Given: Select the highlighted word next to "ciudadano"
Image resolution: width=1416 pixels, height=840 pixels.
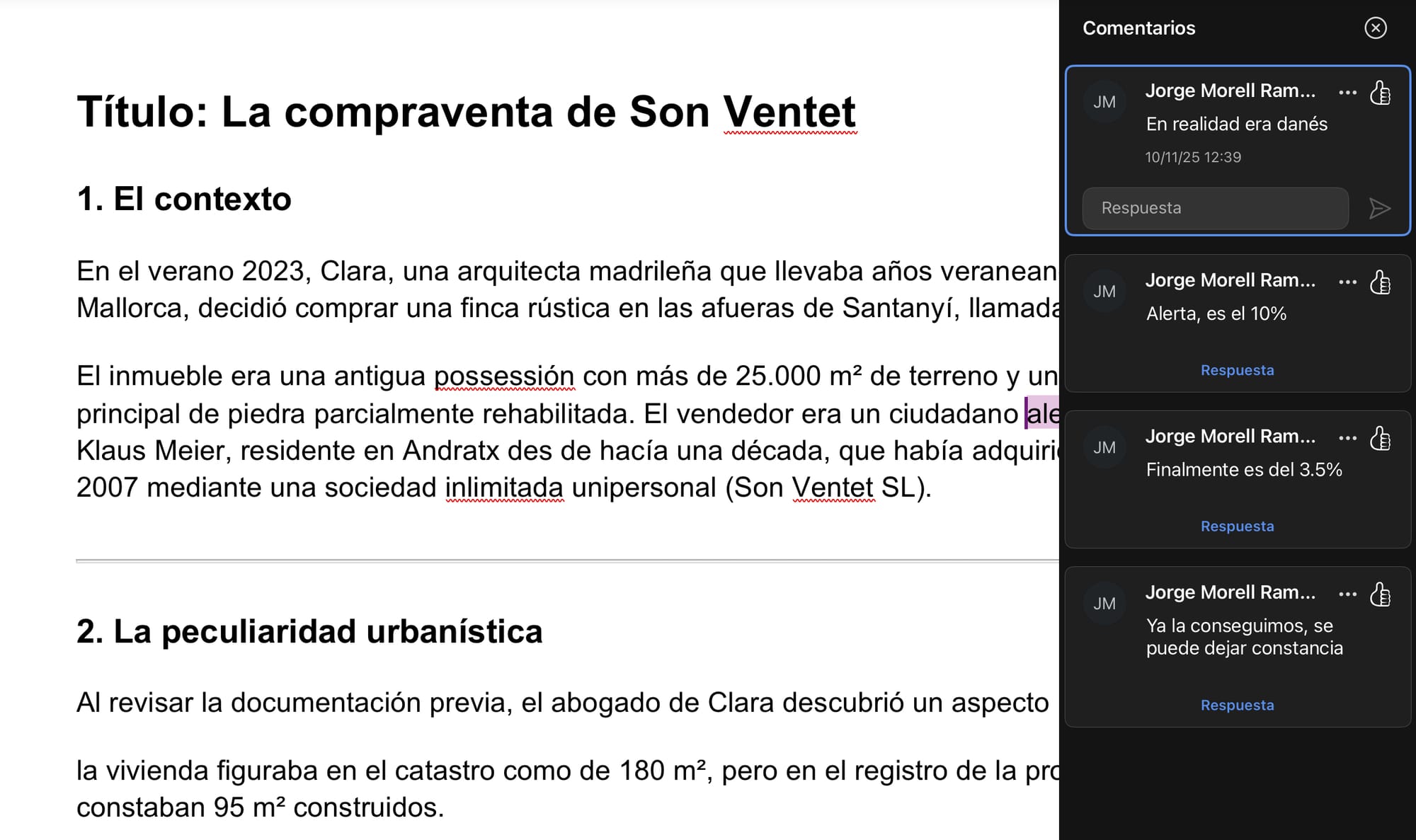Looking at the screenshot, I should pyautogui.click(x=1041, y=413).
